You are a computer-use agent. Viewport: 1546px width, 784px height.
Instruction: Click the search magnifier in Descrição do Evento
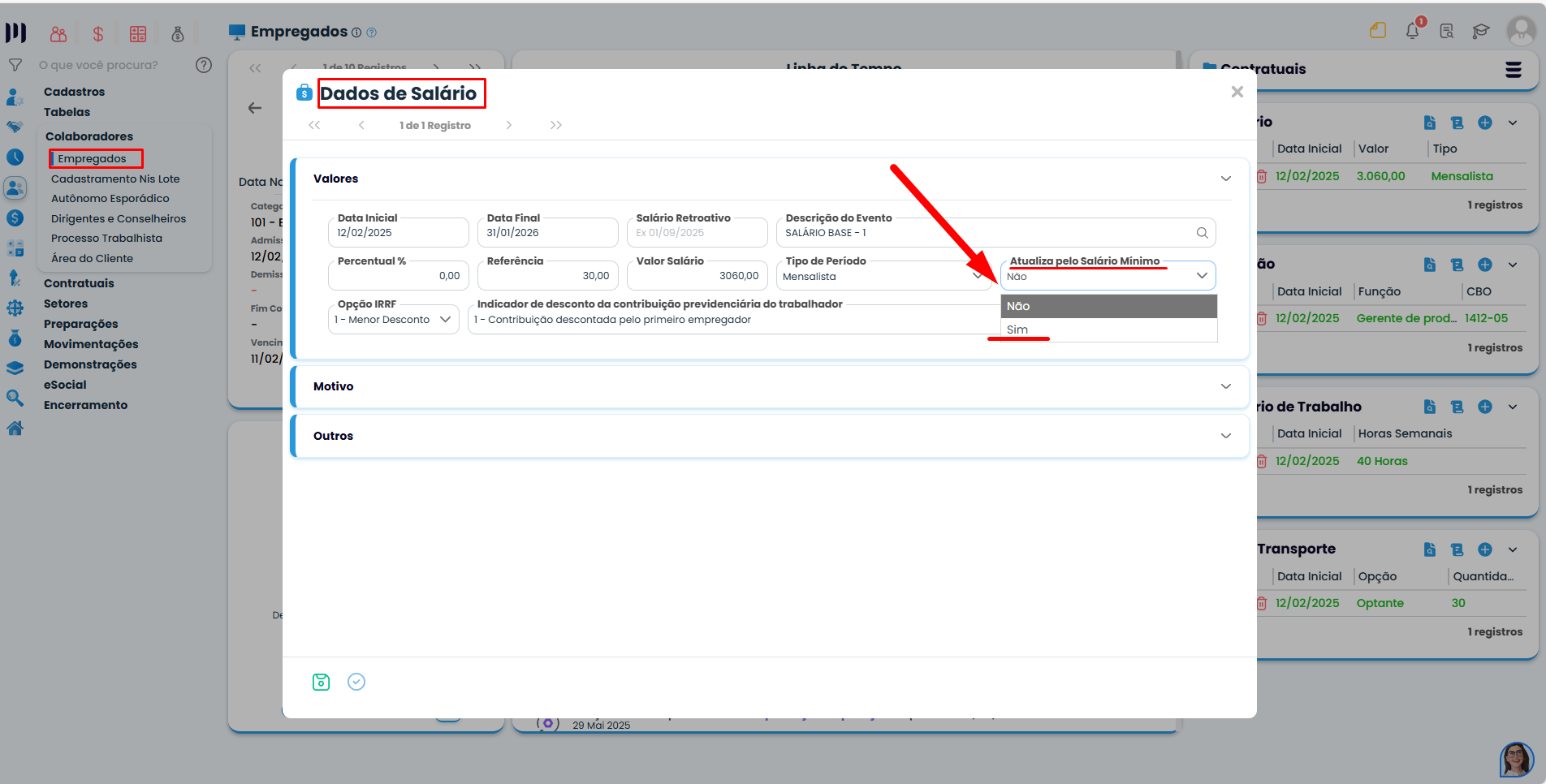[1202, 233]
